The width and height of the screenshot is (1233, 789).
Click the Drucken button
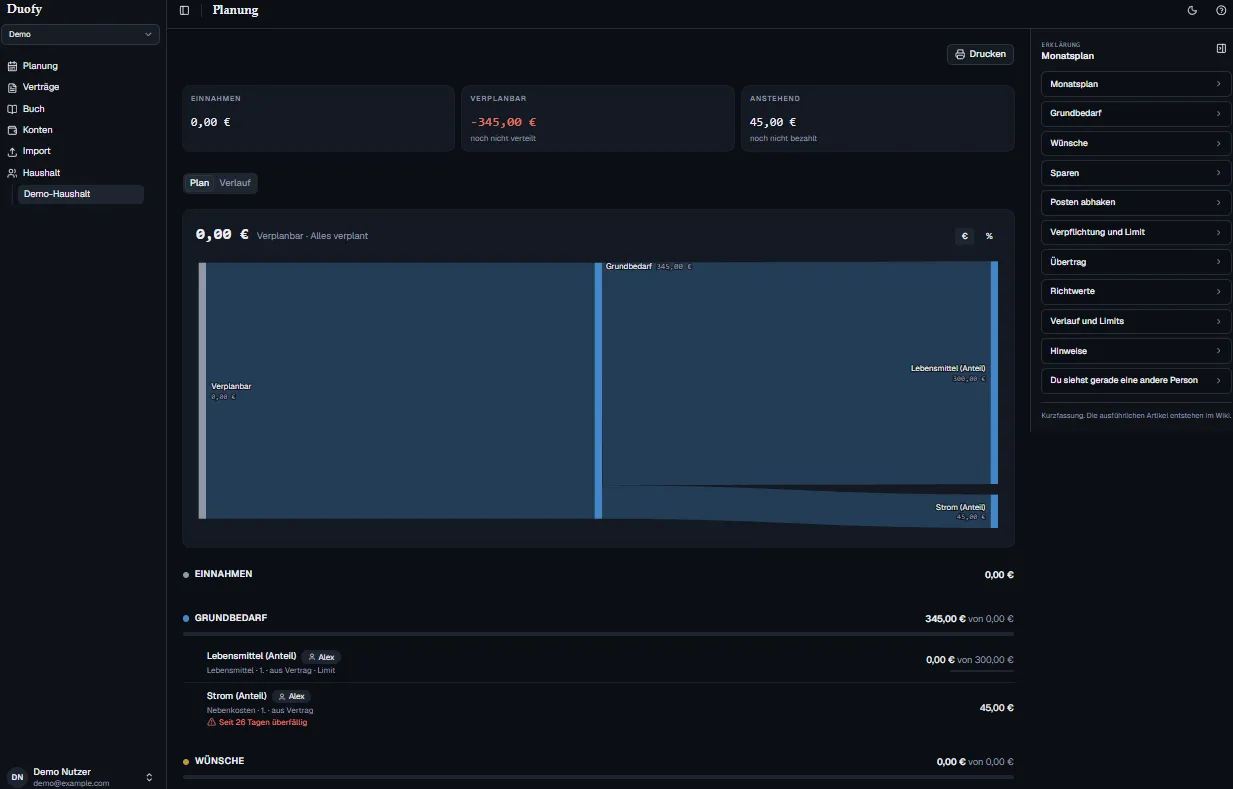click(x=980, y=54)
